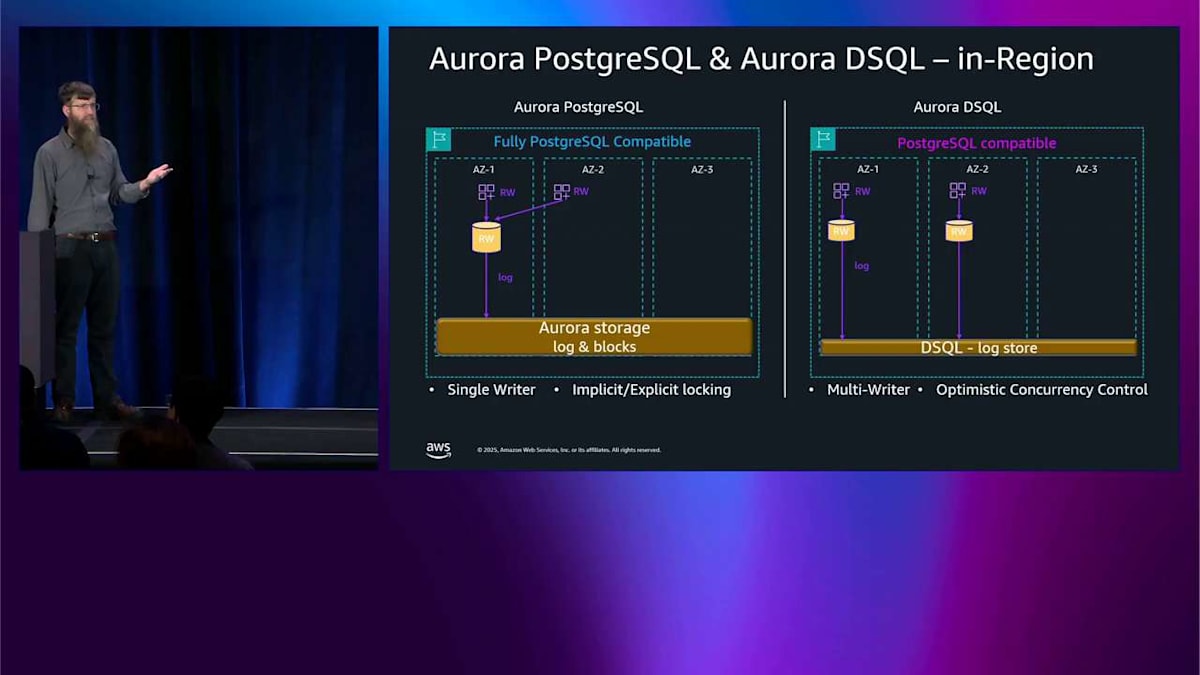Select the AZ-2 compute icon under Aurora DSQL
This screenshot has height=675, width=1200.
pyautogui.click(x=957, y=191)
